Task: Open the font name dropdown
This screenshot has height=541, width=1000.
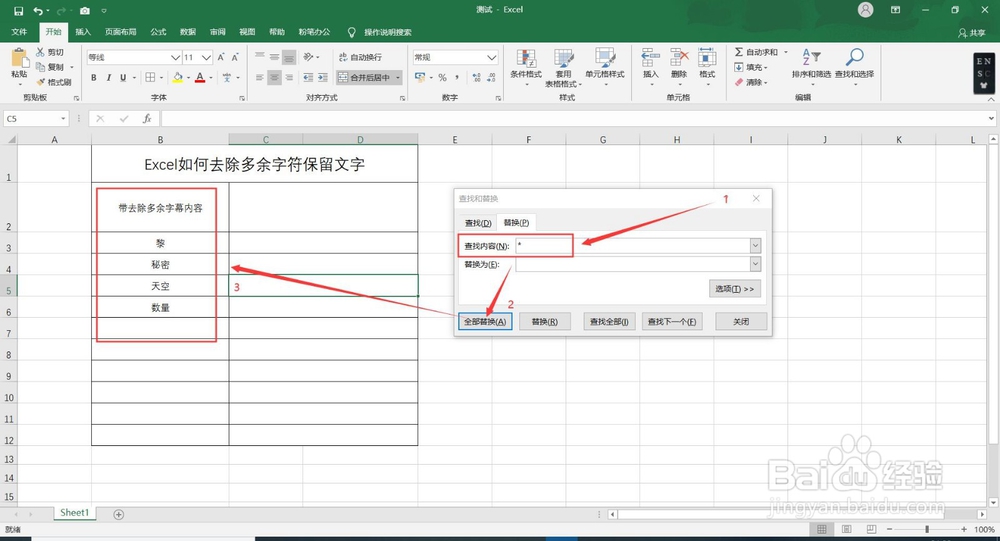Action: point(175,57)
